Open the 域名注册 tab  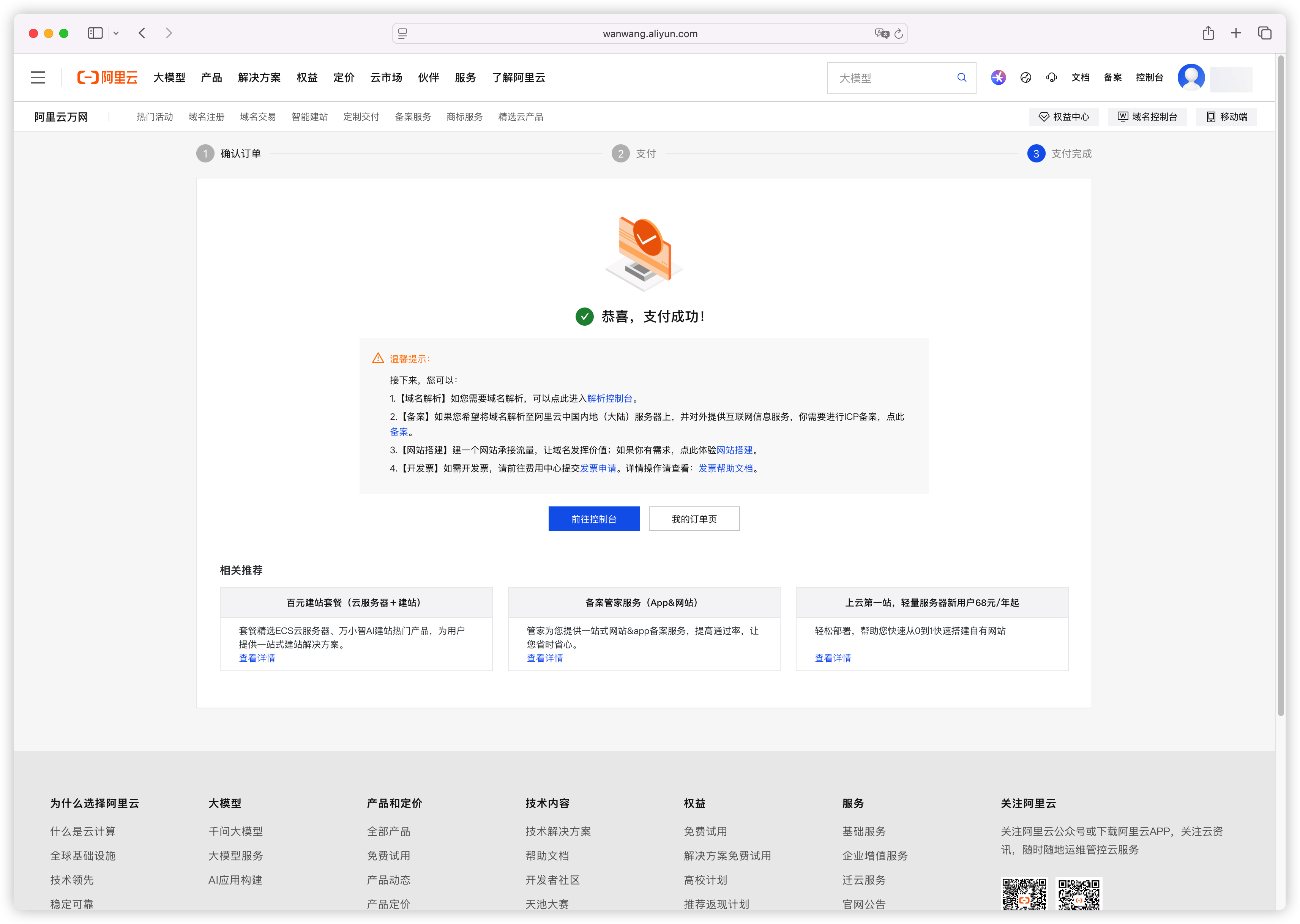[206, 117]
